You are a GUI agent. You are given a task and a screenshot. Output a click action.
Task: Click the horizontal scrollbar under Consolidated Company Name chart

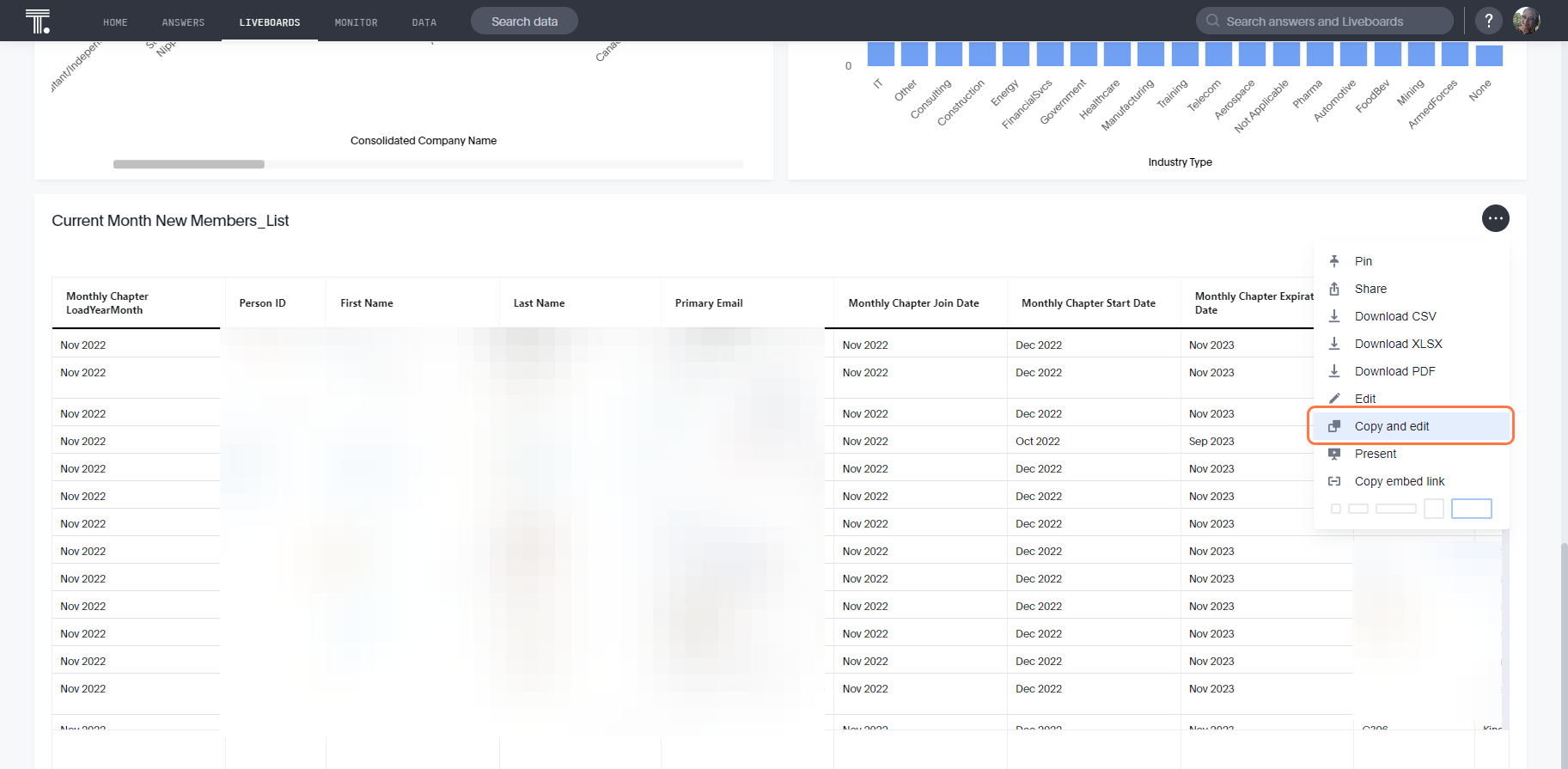coord(189,164)
